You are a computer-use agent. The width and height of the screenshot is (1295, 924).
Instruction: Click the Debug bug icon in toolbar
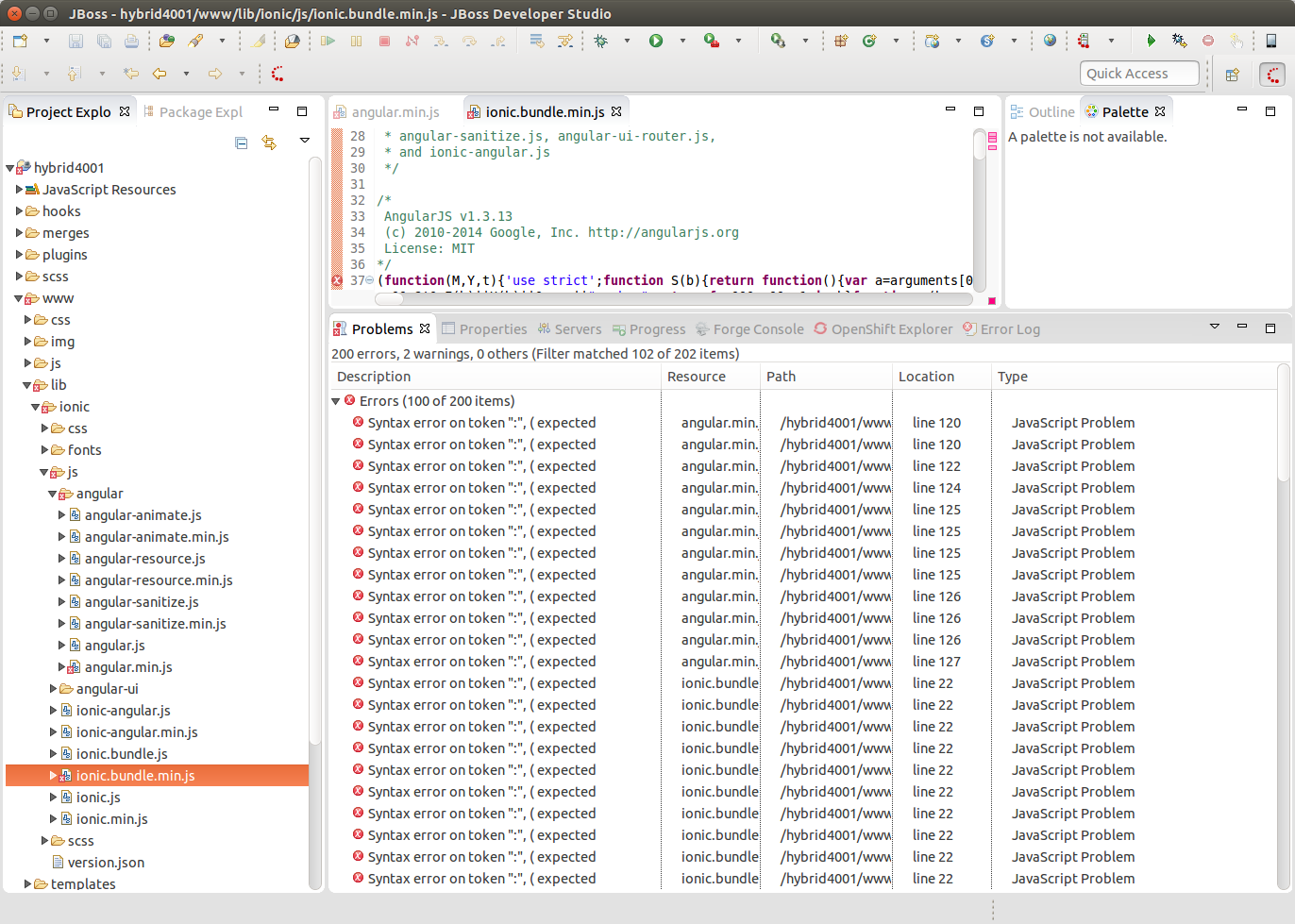(600, 41)
